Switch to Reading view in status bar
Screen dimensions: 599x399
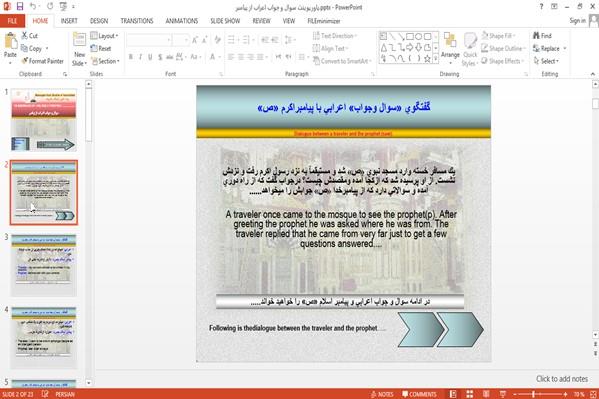click(486, 394)
